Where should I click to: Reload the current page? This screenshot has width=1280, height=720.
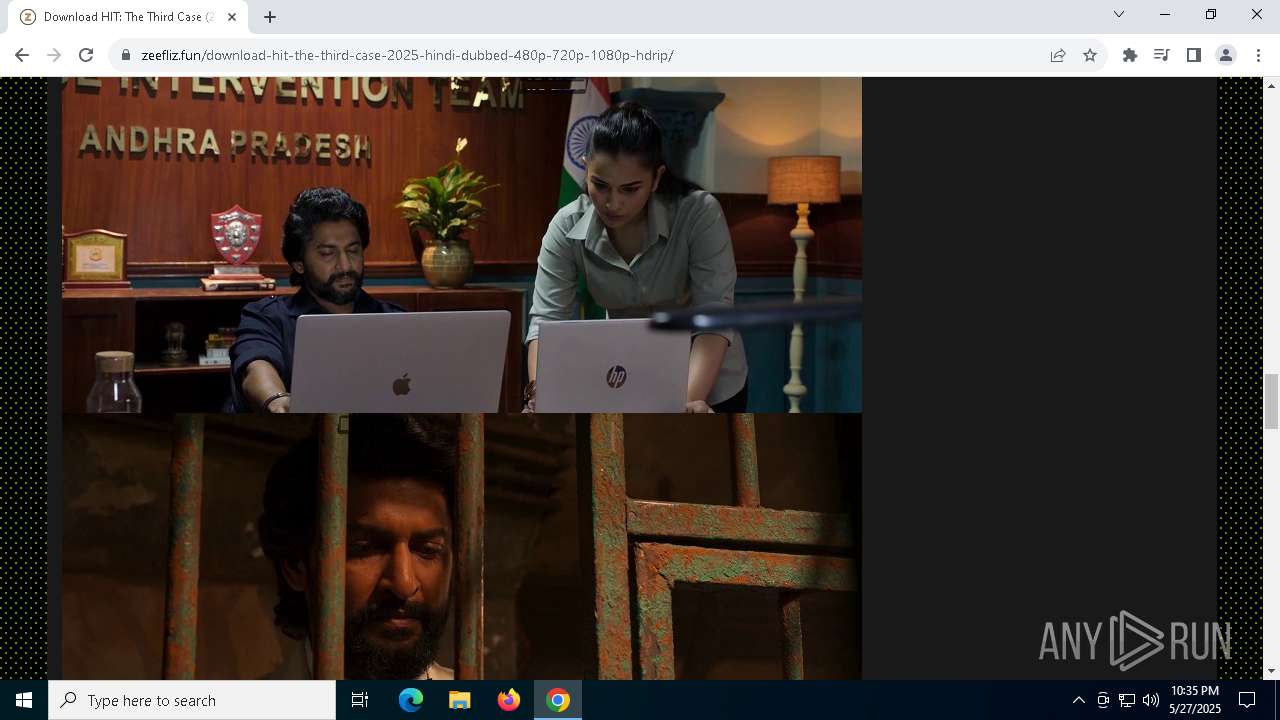click(x=86, y=55)
